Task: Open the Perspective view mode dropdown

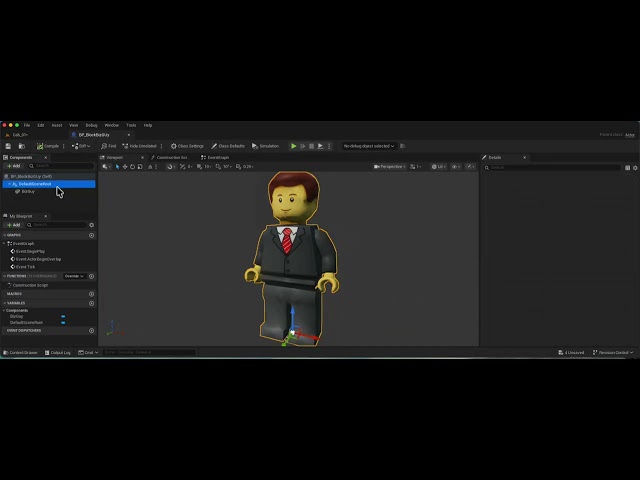Action: [390, 167]
